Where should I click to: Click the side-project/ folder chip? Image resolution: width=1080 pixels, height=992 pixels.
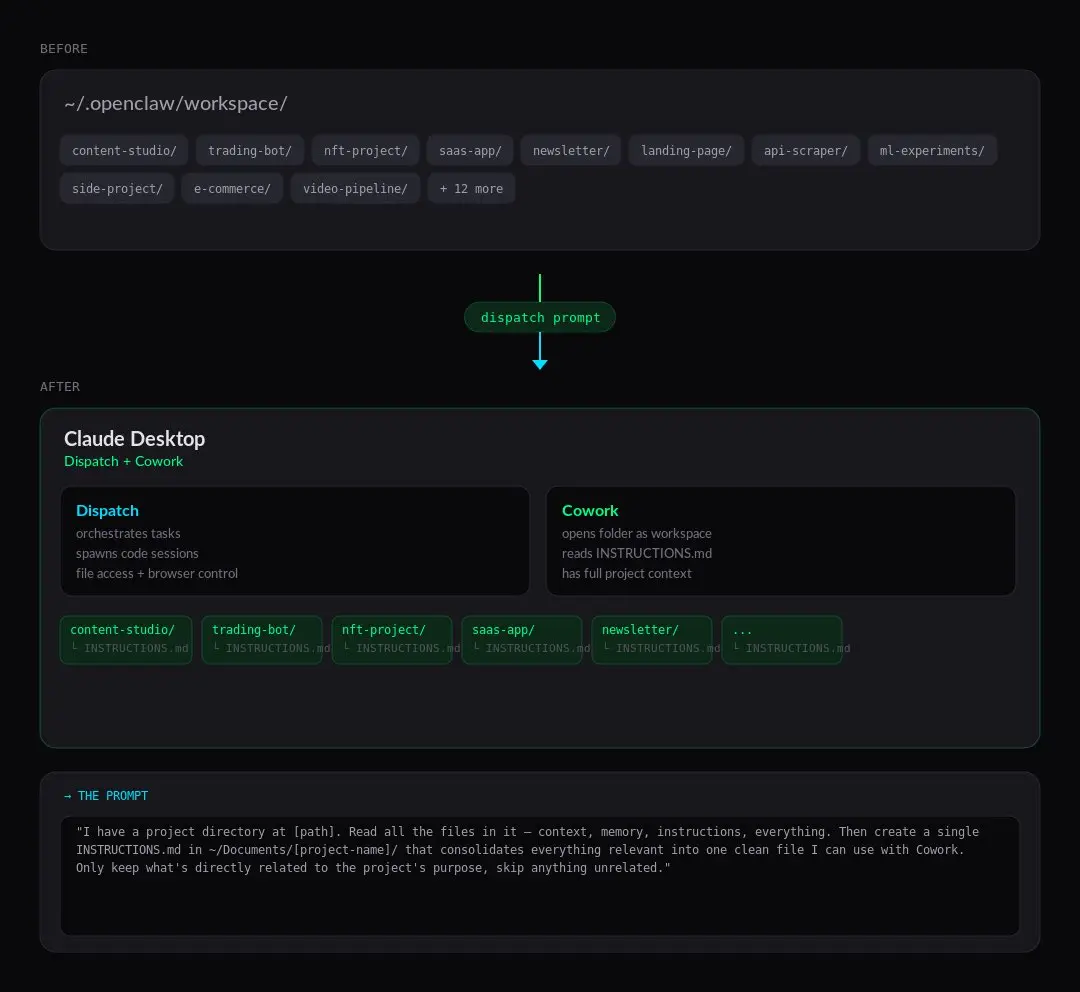(x=117, y=188)
